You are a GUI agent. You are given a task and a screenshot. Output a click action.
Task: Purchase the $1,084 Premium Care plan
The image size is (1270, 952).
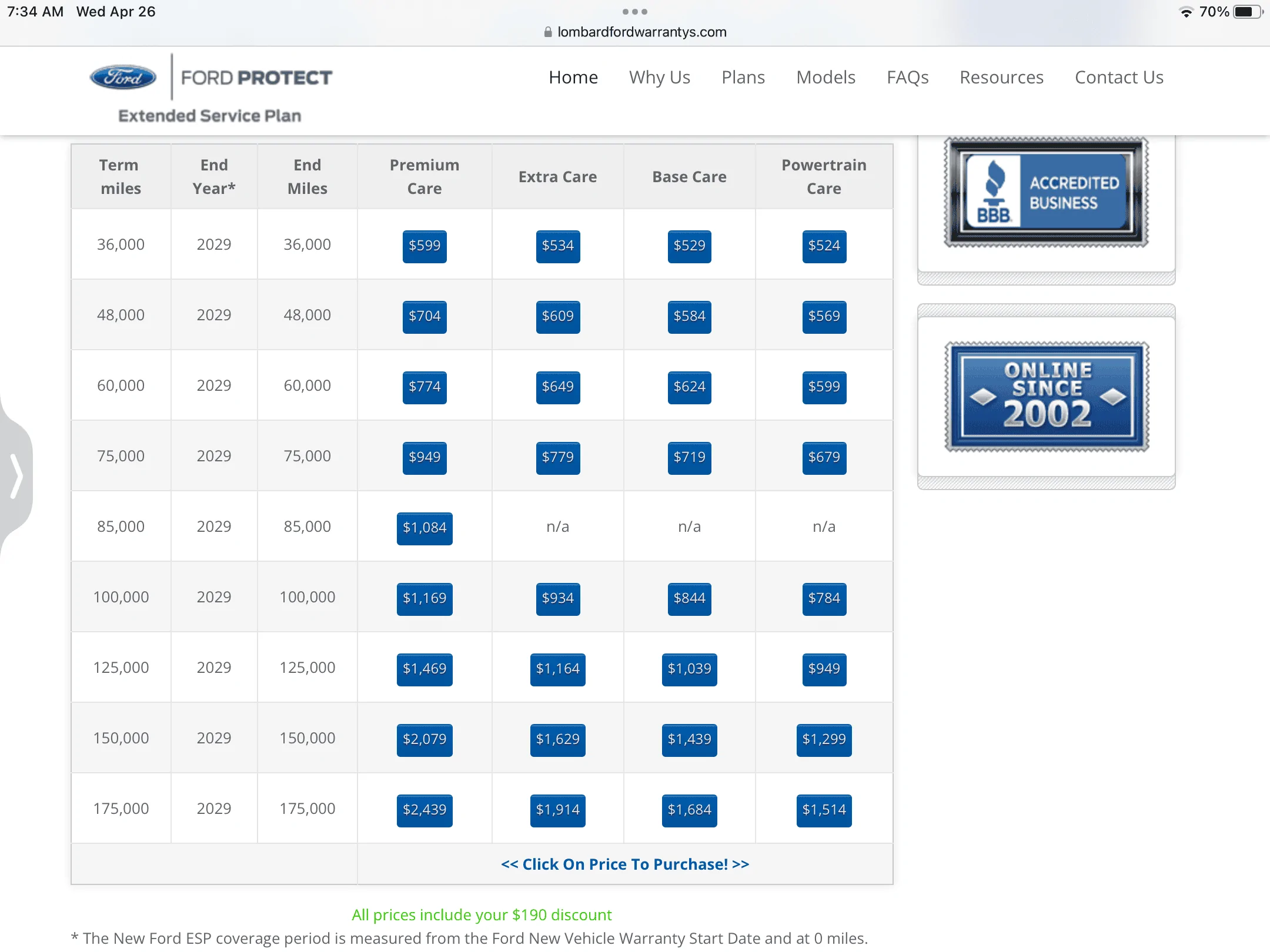tap(425, 528)
